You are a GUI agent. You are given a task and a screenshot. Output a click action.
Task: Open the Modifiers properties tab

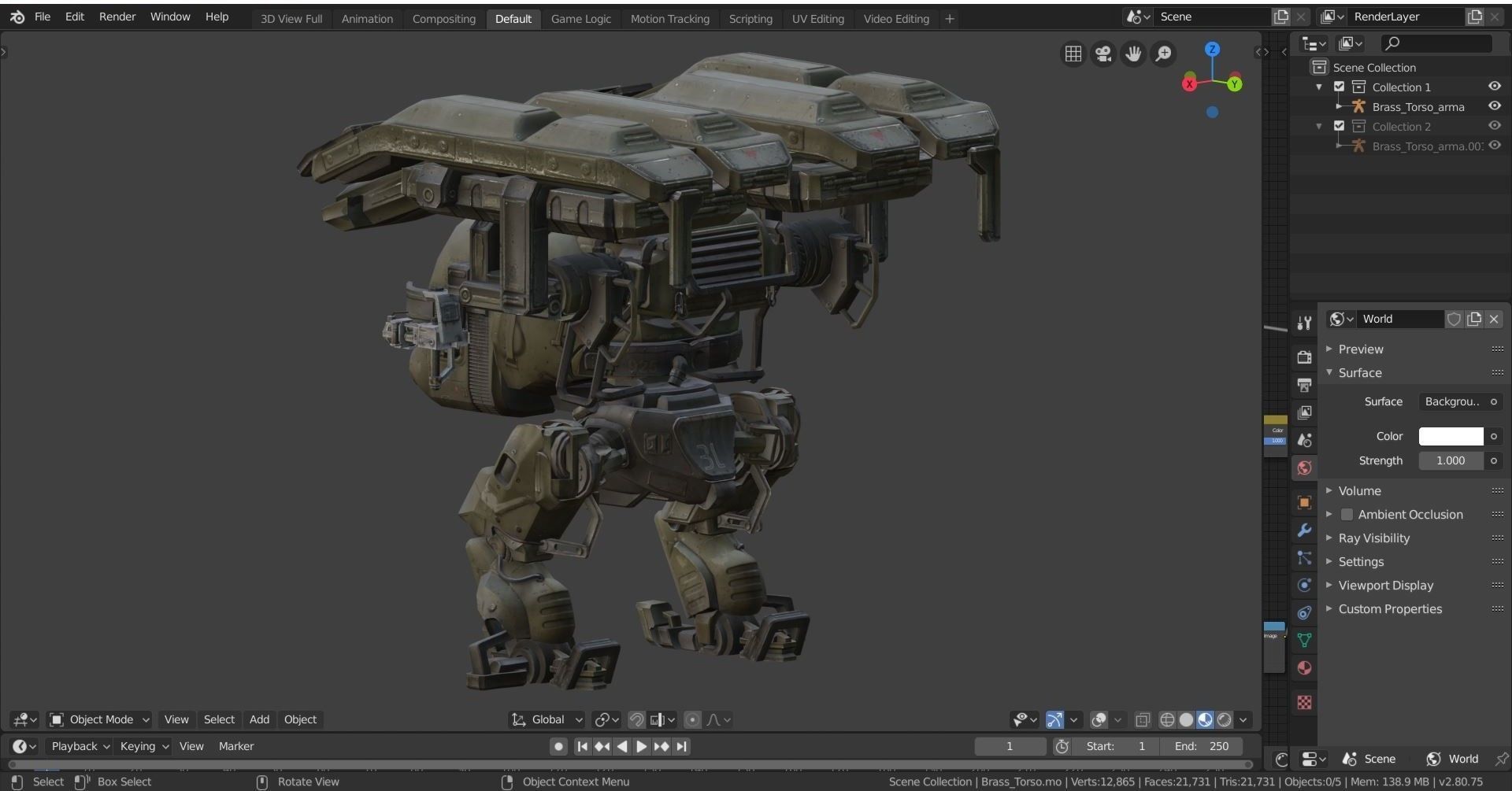1304,530
